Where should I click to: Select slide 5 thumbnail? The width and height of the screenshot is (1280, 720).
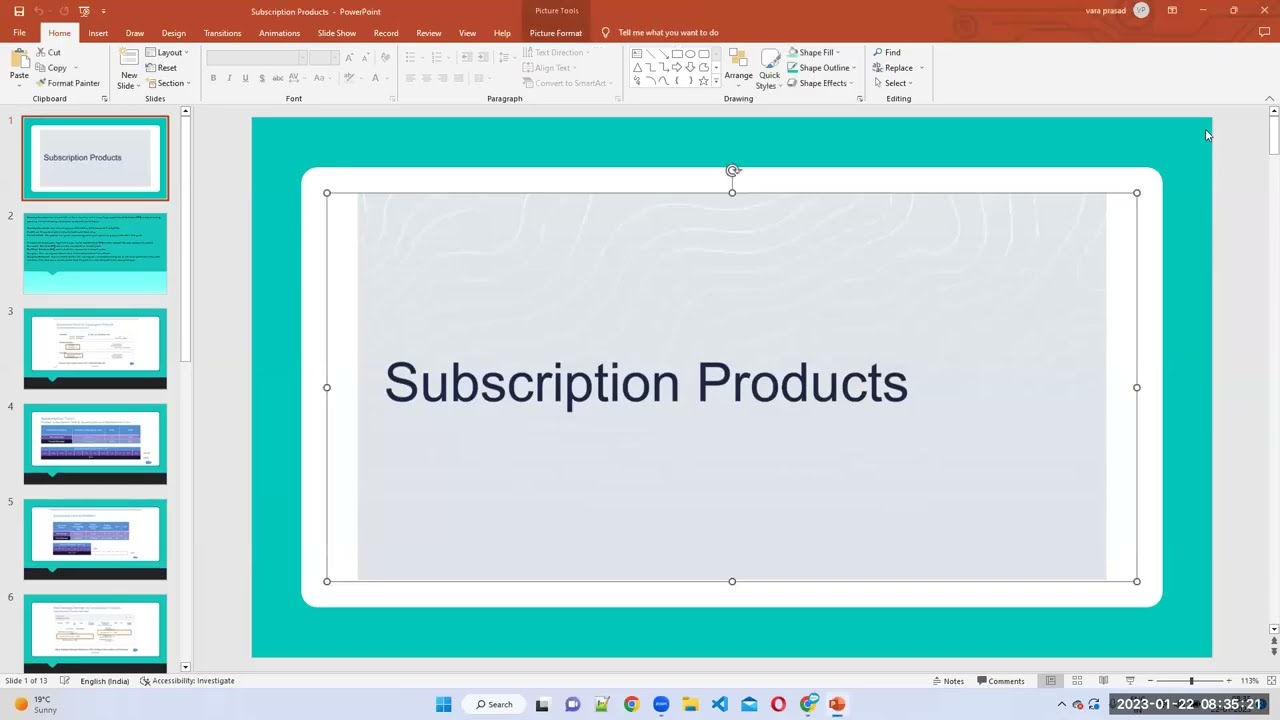tap(95, 539)
